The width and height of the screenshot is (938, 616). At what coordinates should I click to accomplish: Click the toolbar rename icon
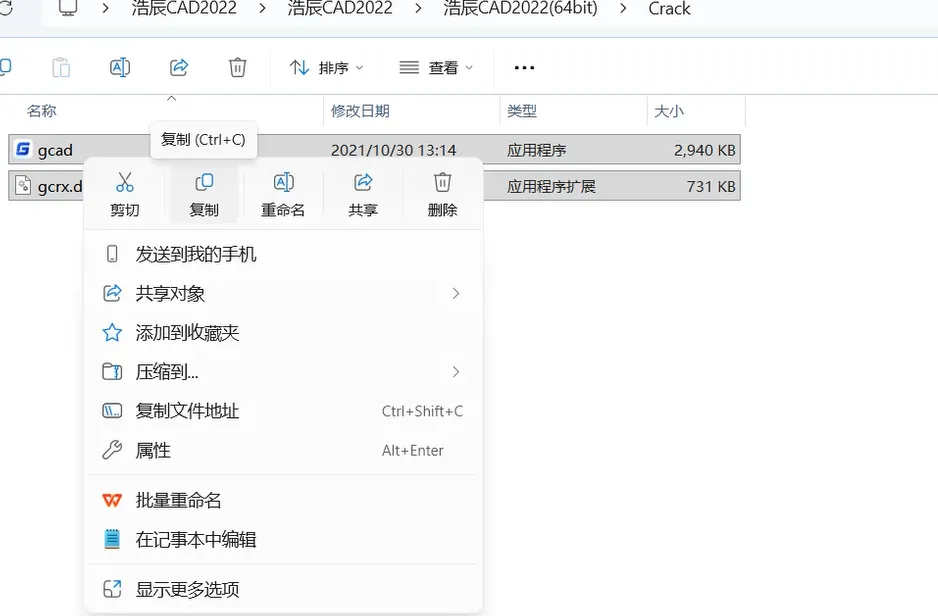(120, 68)
